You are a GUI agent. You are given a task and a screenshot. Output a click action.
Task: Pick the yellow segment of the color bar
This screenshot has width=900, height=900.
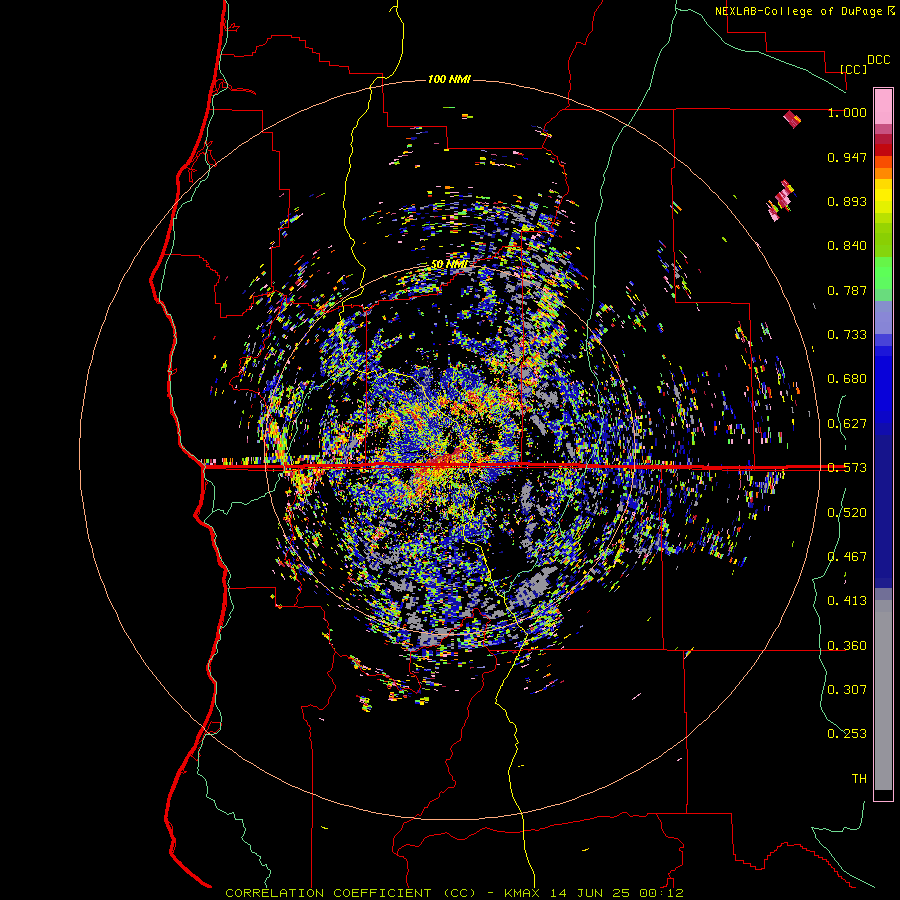(x=883, y=196)
